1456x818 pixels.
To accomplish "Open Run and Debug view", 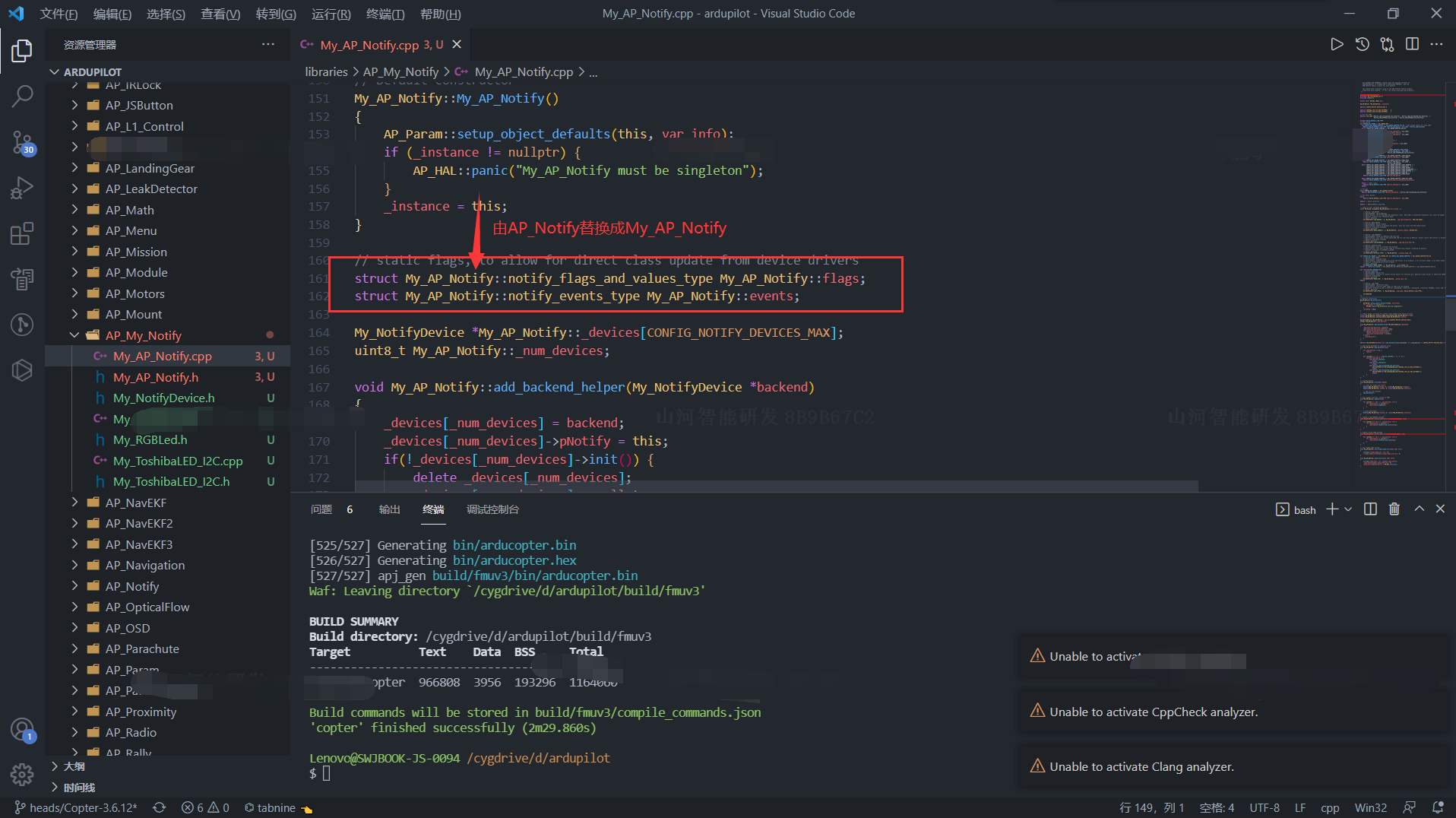I will point(22,187).
